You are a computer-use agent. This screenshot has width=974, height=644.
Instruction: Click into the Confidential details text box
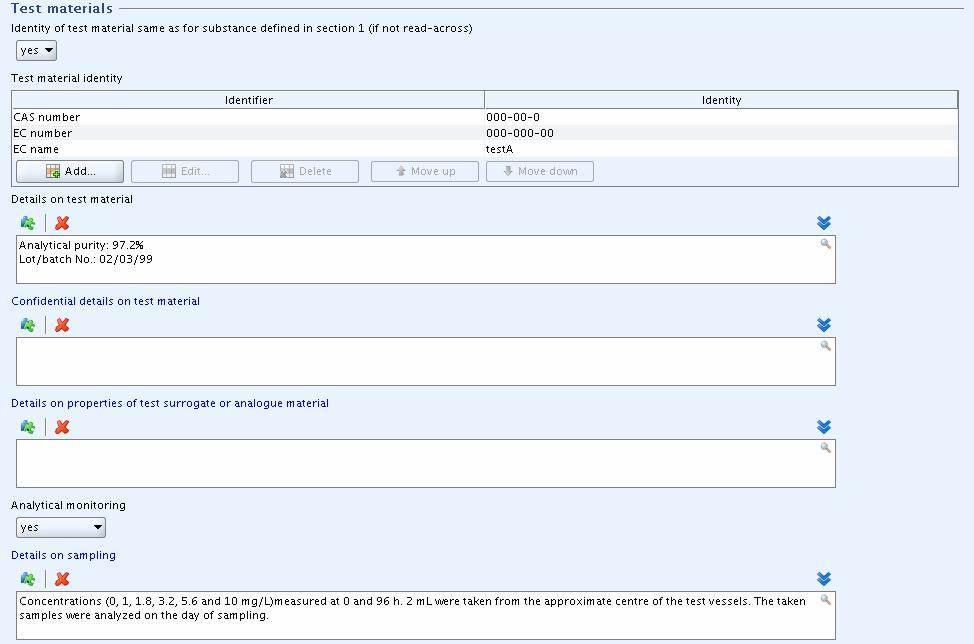point(426,361)
